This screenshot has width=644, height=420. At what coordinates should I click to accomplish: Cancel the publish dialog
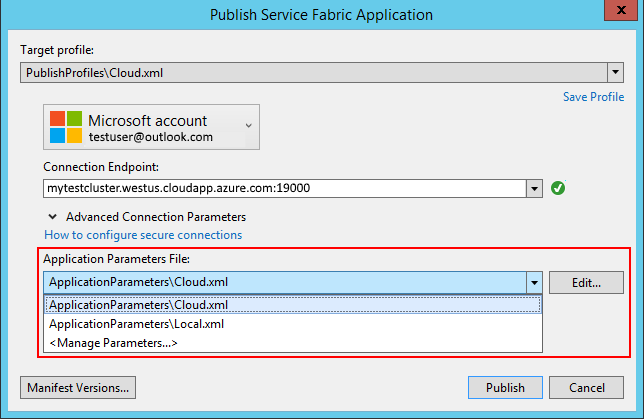click(x=586, y=388)
